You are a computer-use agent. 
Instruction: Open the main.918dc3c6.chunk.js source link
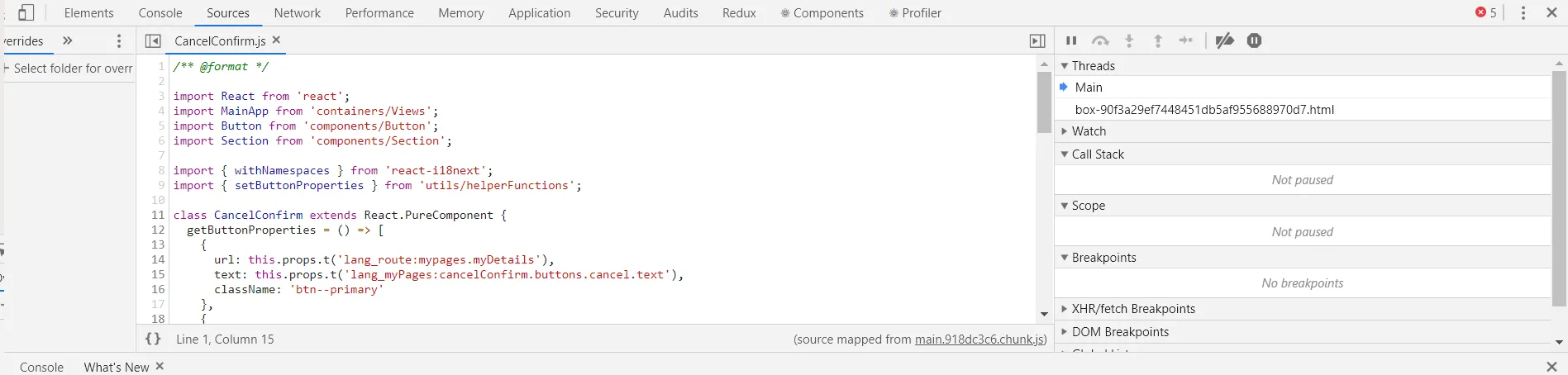click(x=979, y=339)
